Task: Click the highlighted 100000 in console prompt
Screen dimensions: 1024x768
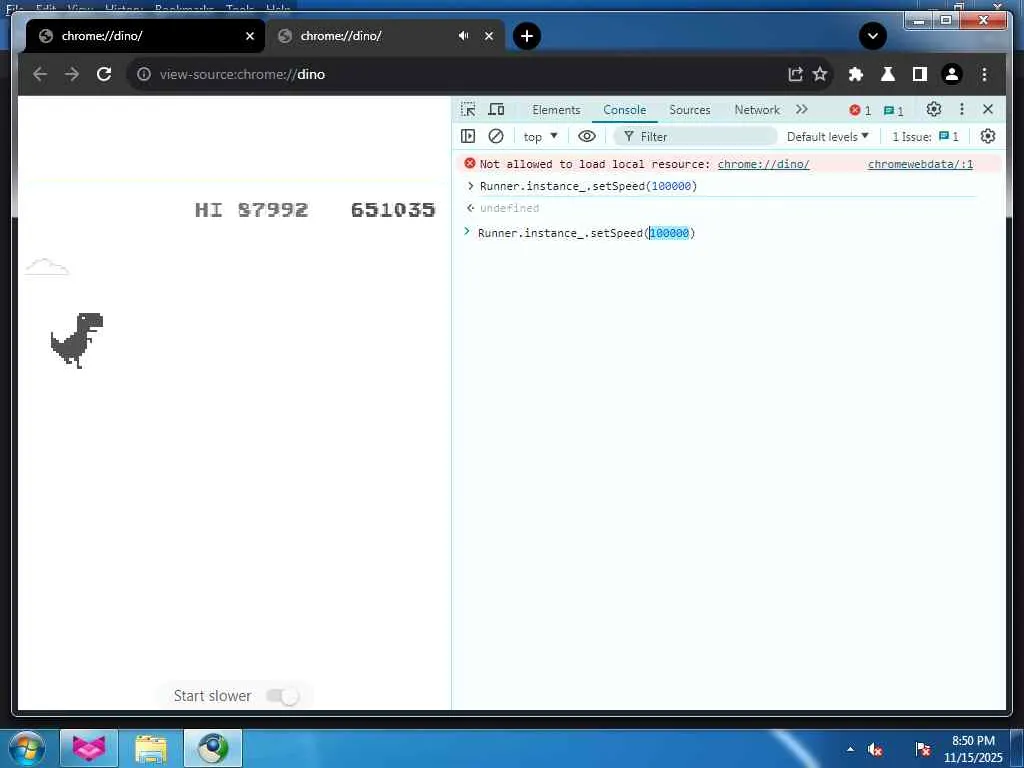Action: [x=669, y=233]
